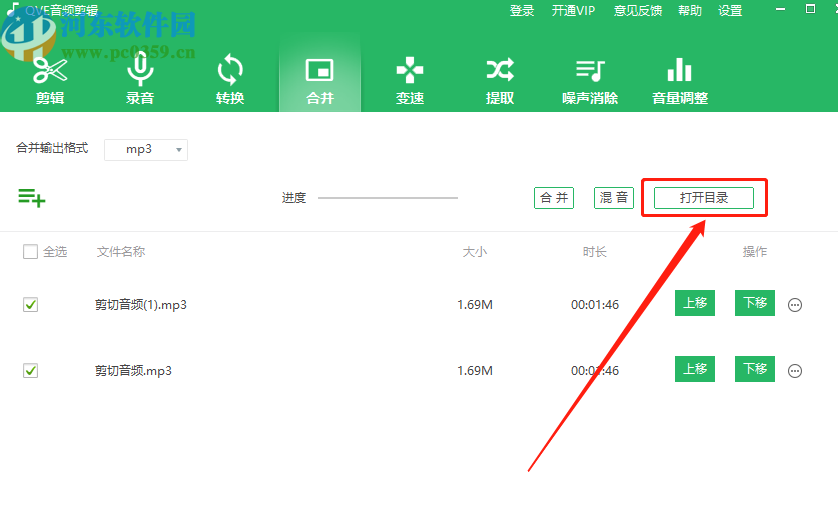
Task: Open 意见反馈 feedback menu
Action: pyautogui.click(x=638, y=11)
